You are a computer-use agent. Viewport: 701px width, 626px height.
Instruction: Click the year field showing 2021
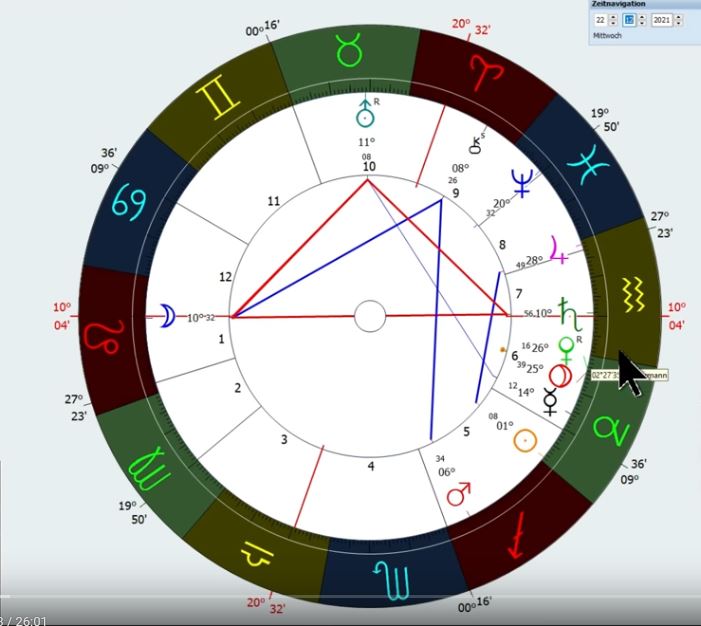pyautogui.click(x=662, y=20)
